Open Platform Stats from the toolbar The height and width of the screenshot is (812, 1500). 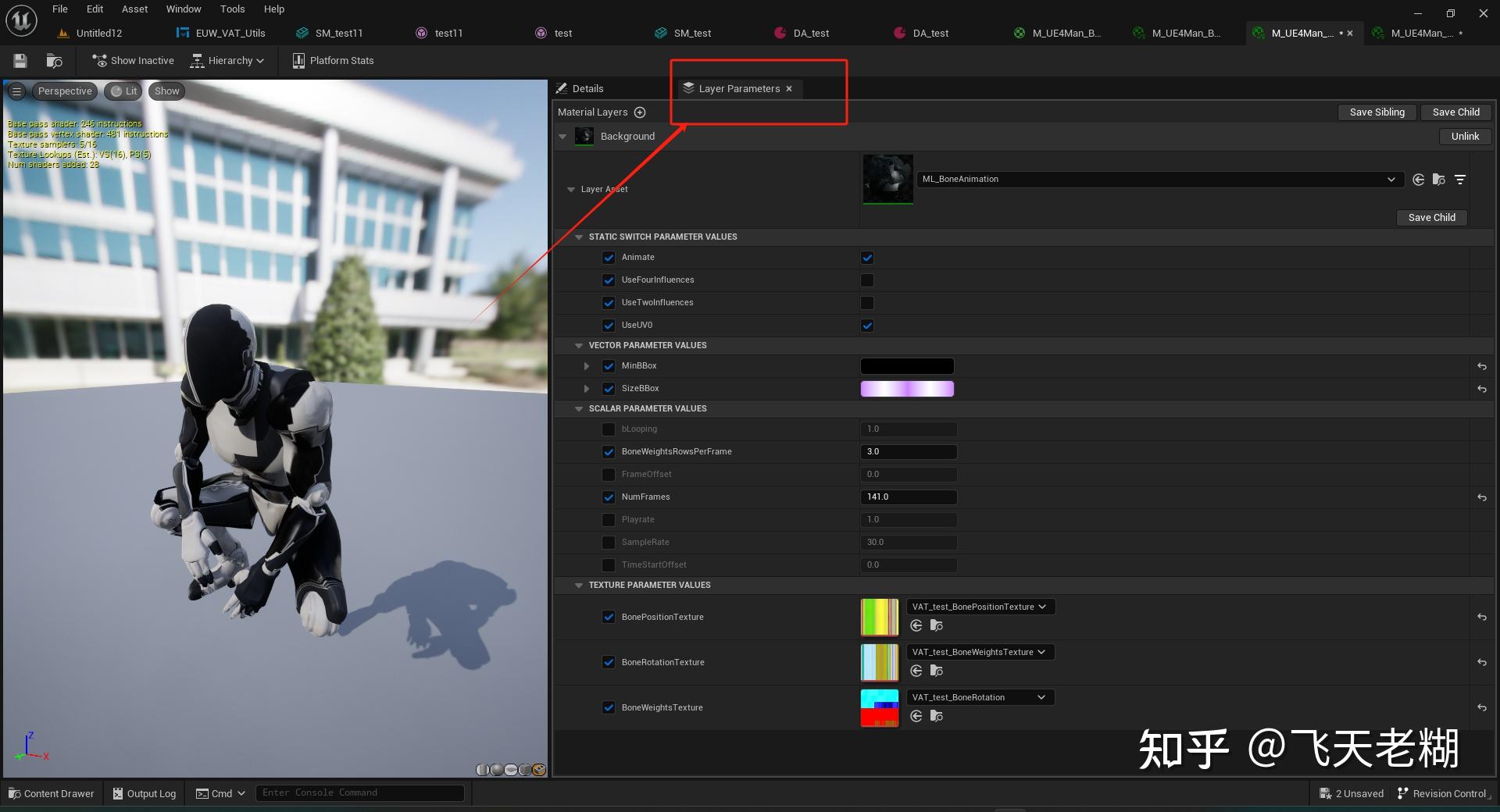(333, 61)
